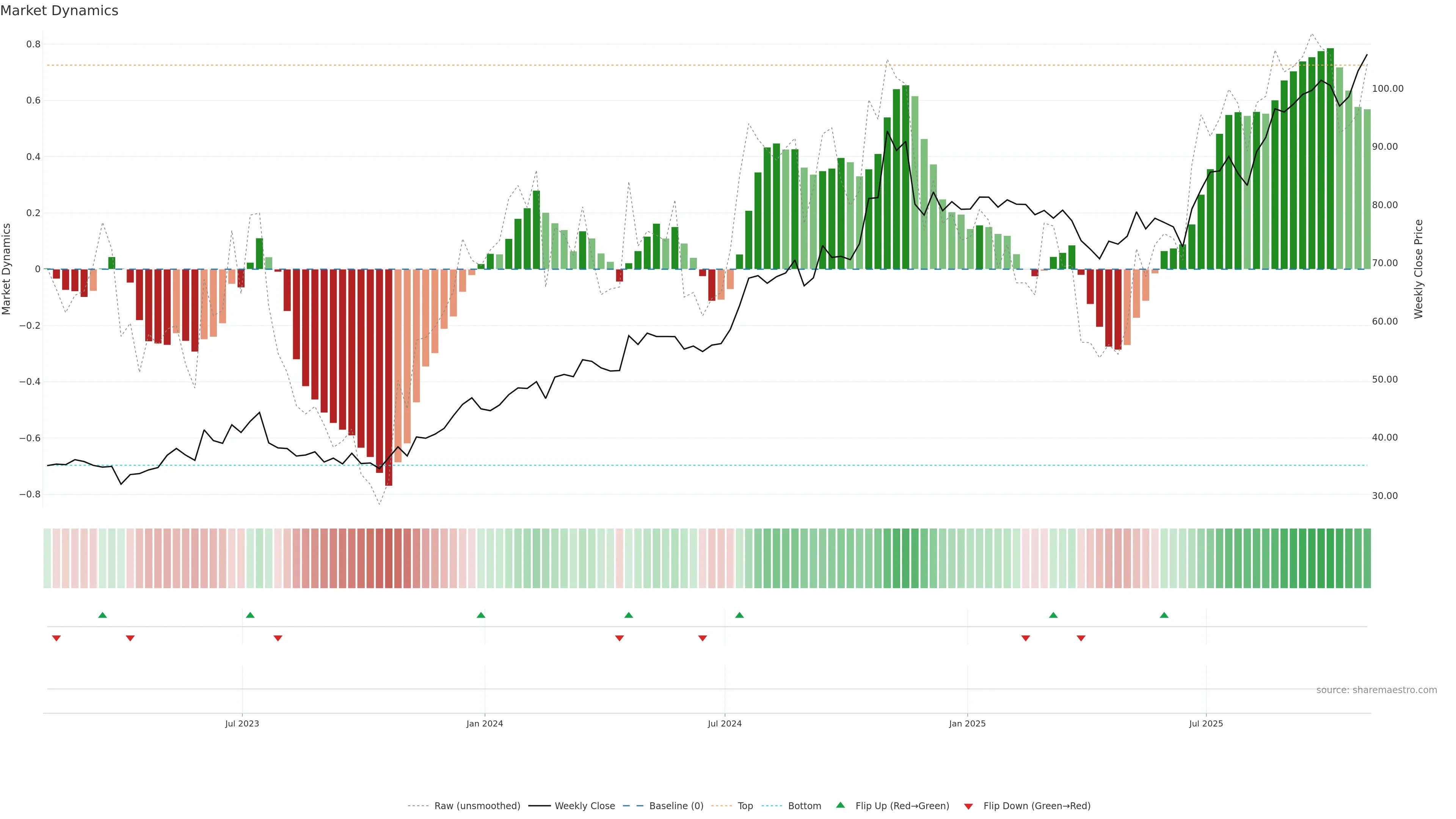Click the Jul 2025 x-axis label
1456x819 pixels.
tap(1206, 723)
